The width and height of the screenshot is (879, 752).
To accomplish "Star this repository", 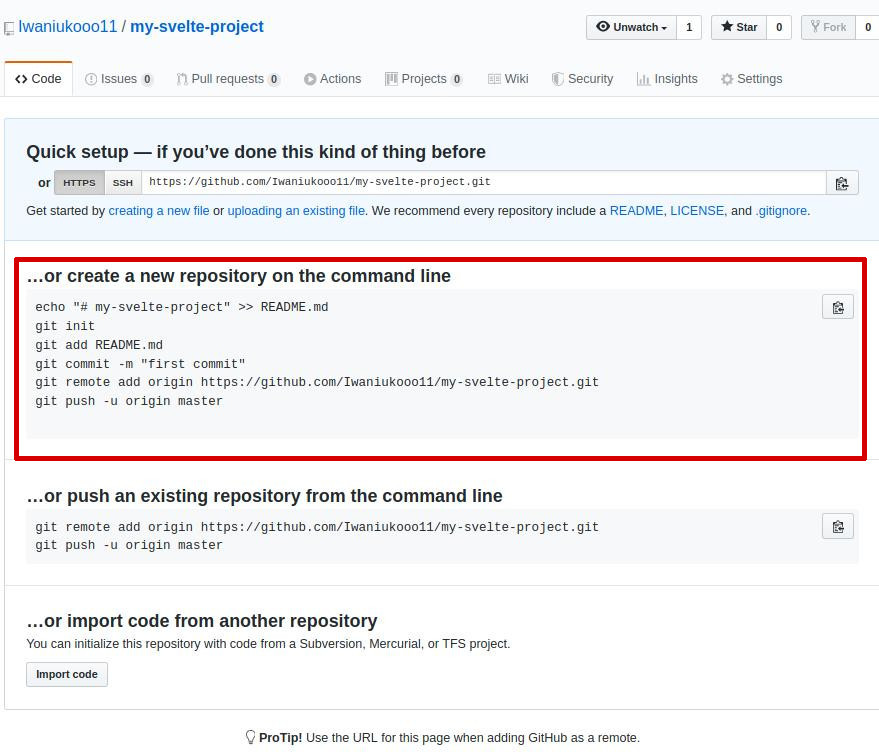I will 738,27.
